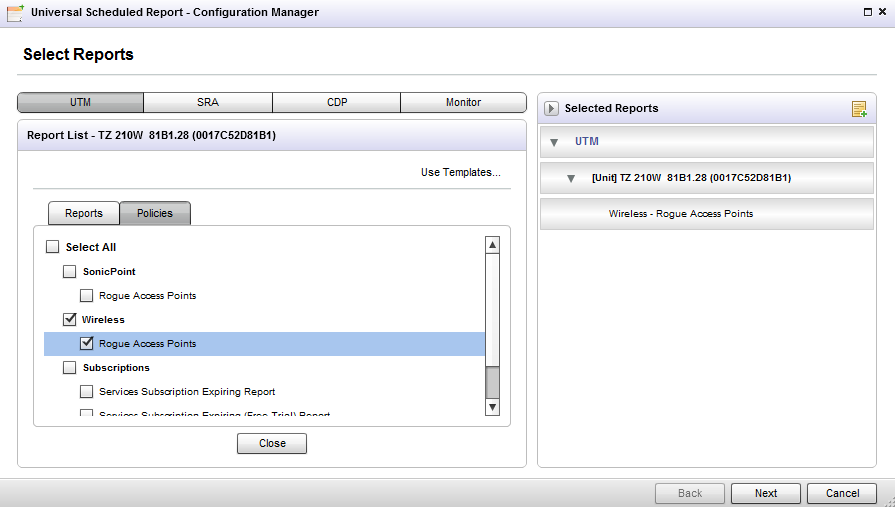Image resolution: width=895 pixels, height=507 pixels.
Task: Check the Select All checkbox
Action: tap(53, 247)
